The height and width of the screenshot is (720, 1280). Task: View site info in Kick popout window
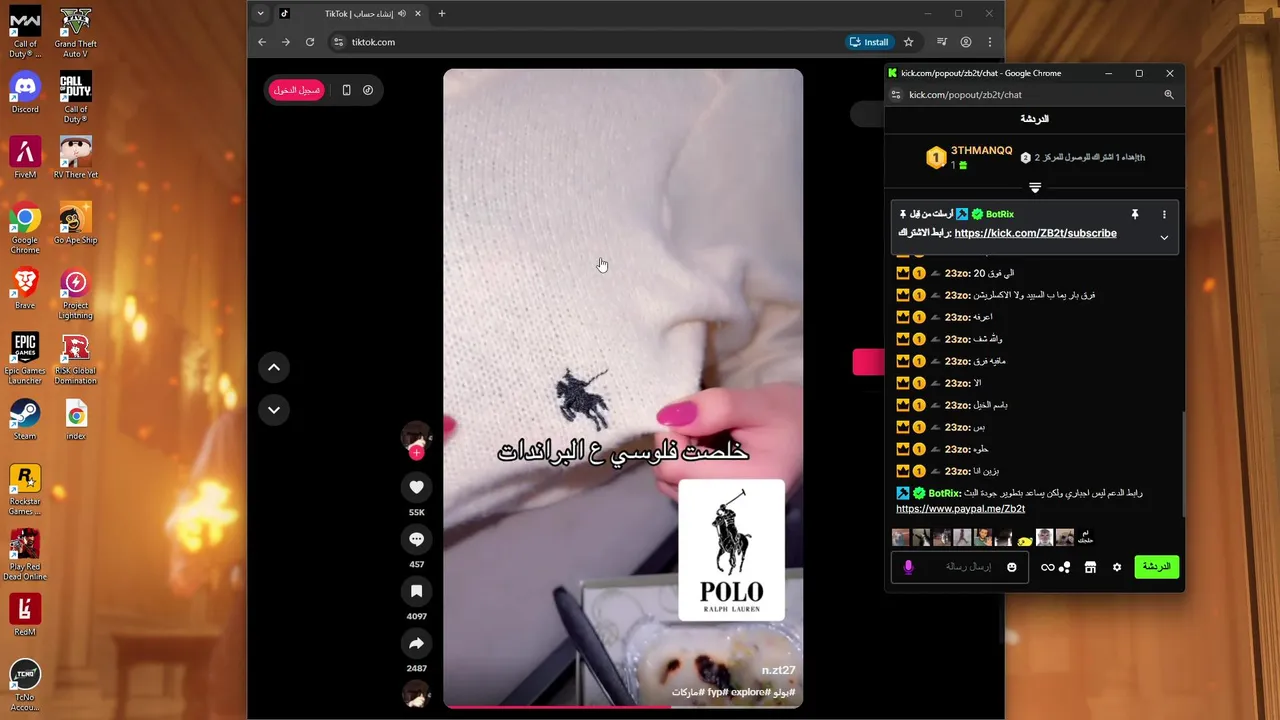(x=896, y=95)
